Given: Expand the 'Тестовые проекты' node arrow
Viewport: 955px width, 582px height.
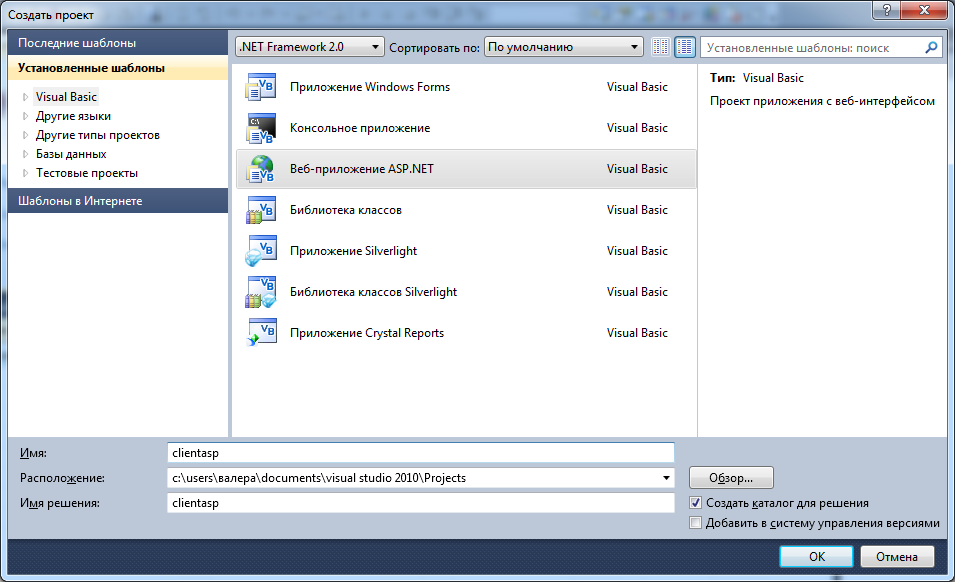Looking at the screenshot, I should [25, 173].
